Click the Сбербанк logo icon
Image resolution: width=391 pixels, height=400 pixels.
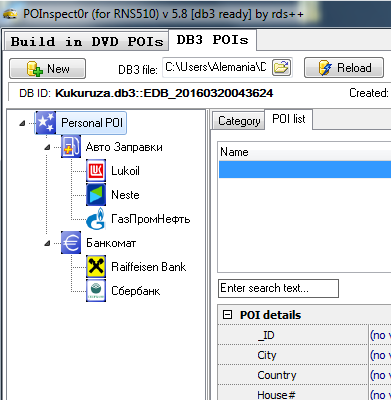[96, 291]
